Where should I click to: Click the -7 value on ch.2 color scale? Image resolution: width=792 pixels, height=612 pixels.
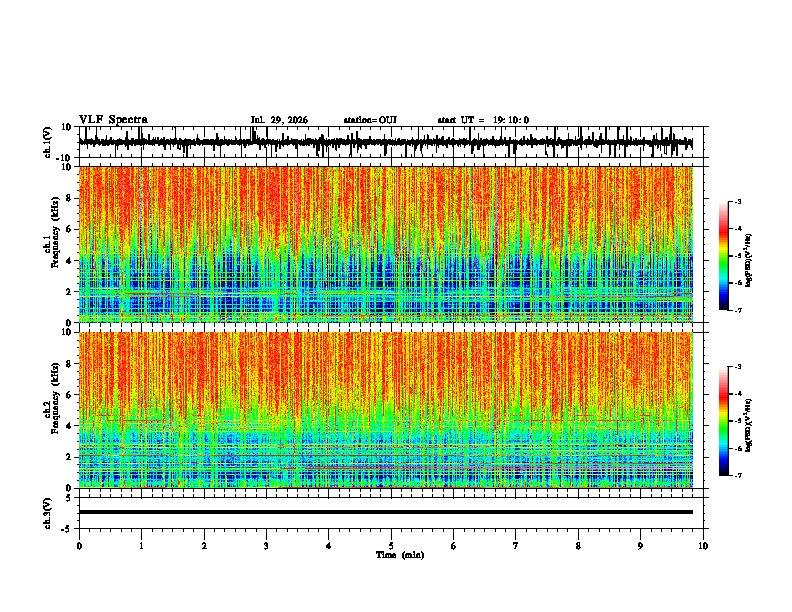click(x=737, y=475)
